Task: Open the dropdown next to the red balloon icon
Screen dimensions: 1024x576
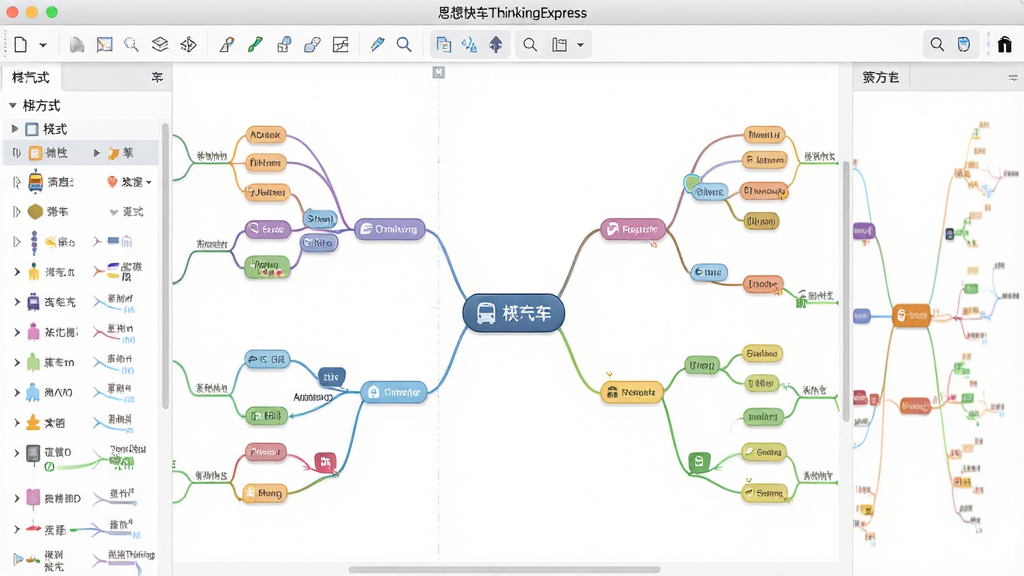Action: pyautogui.click(x=149, y=182)
